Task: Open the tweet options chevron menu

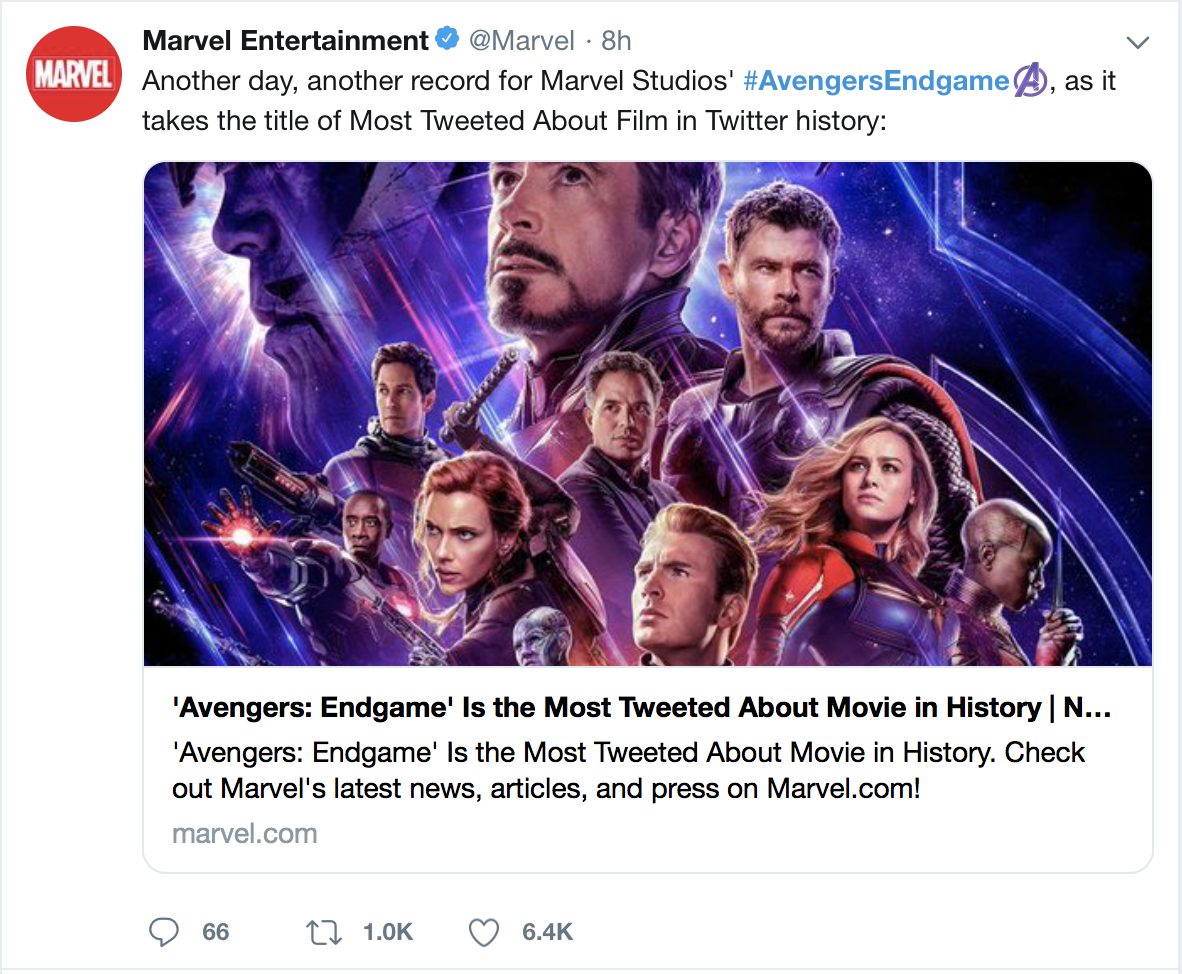Action: point(1137,42)
